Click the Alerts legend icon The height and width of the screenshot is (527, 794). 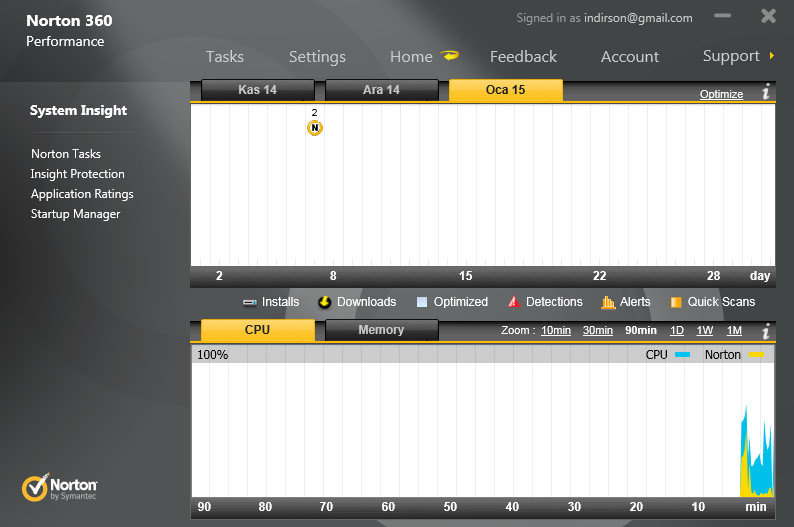click(x=608, y=302)
